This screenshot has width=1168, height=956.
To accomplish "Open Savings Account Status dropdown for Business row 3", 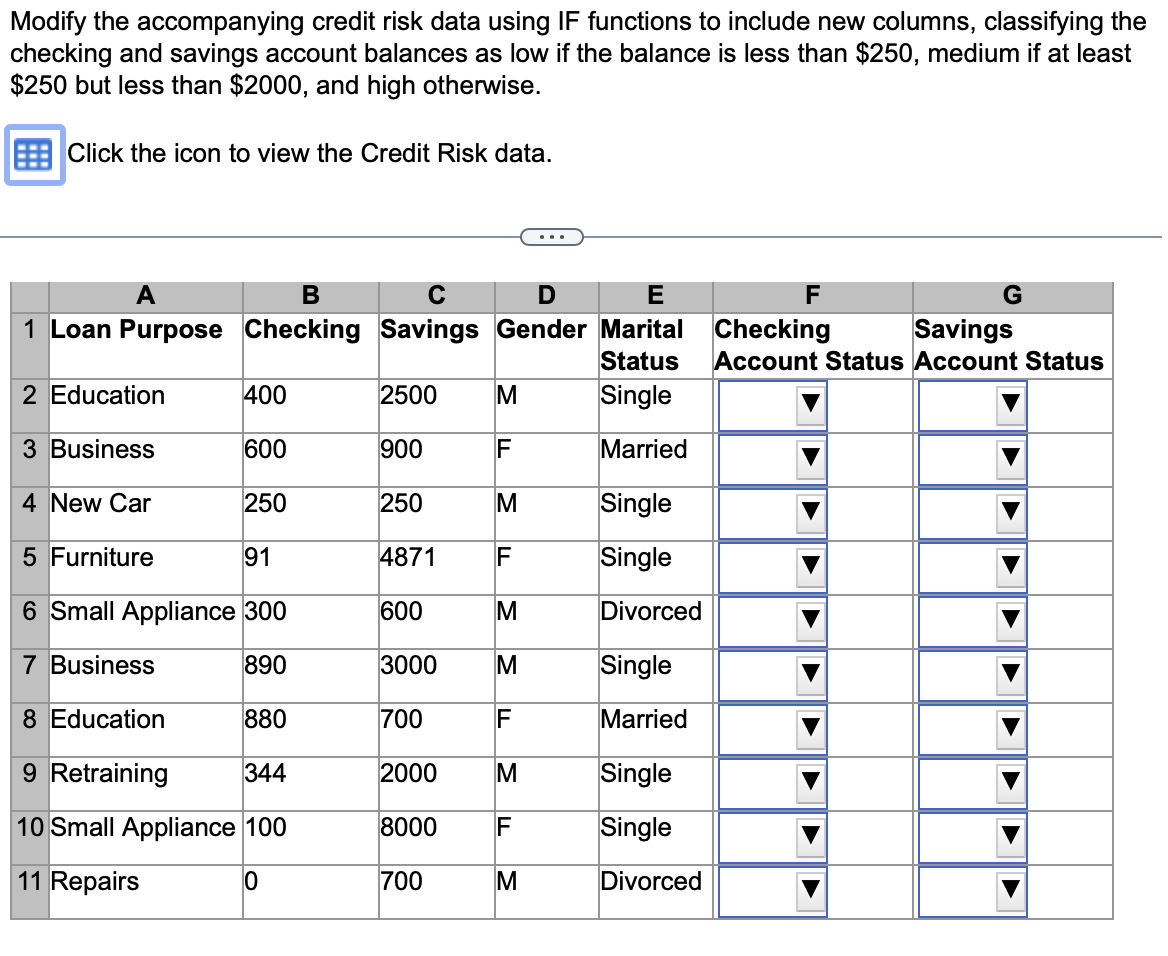I will (x=1010, y=459).
